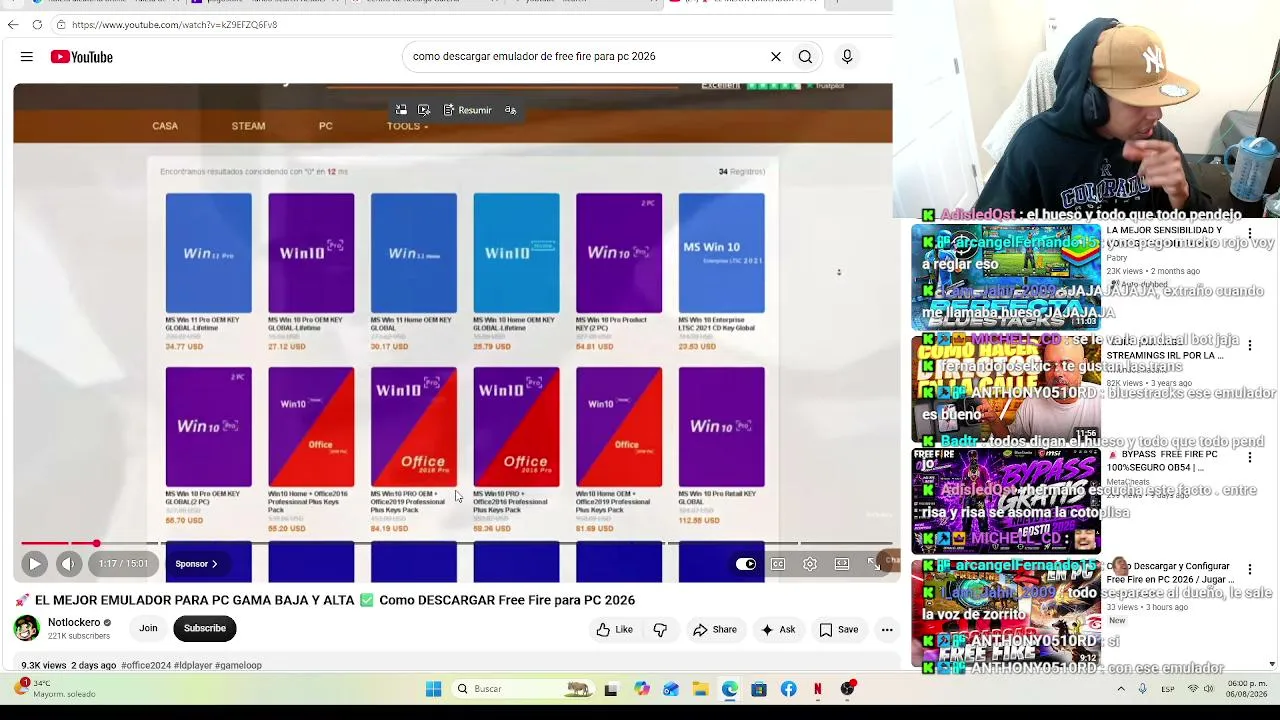Click the Windows taskbar Buscar search box
This screenshot has width=1280, height=720.
523,689
